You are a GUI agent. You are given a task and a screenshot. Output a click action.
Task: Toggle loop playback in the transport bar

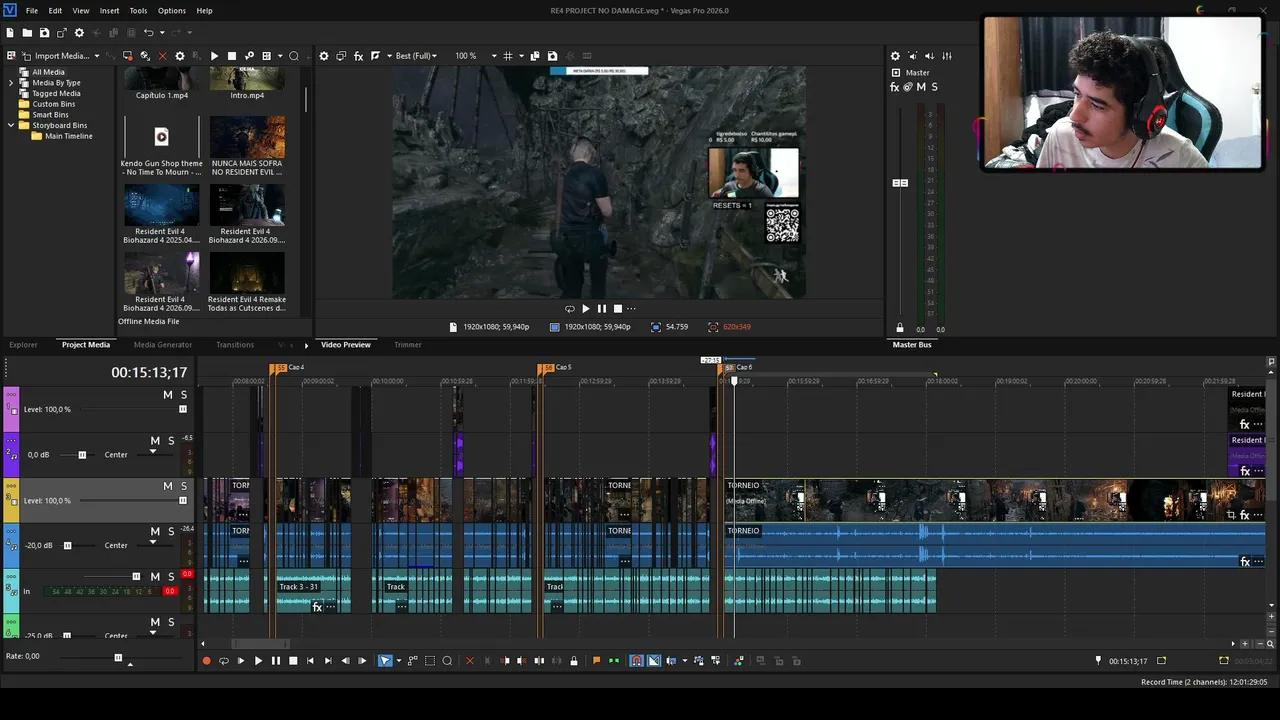pyautogui.click(x=224, y=661)
